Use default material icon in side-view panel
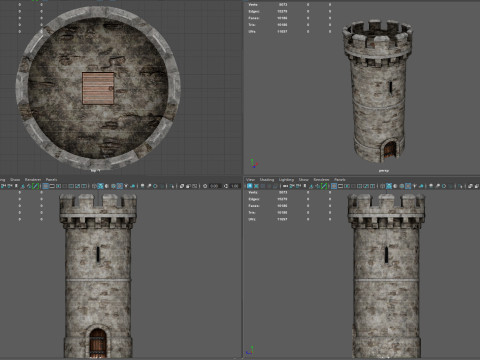Image resolution: width=480 pixels, height=360 pixels. coord(395,186)
